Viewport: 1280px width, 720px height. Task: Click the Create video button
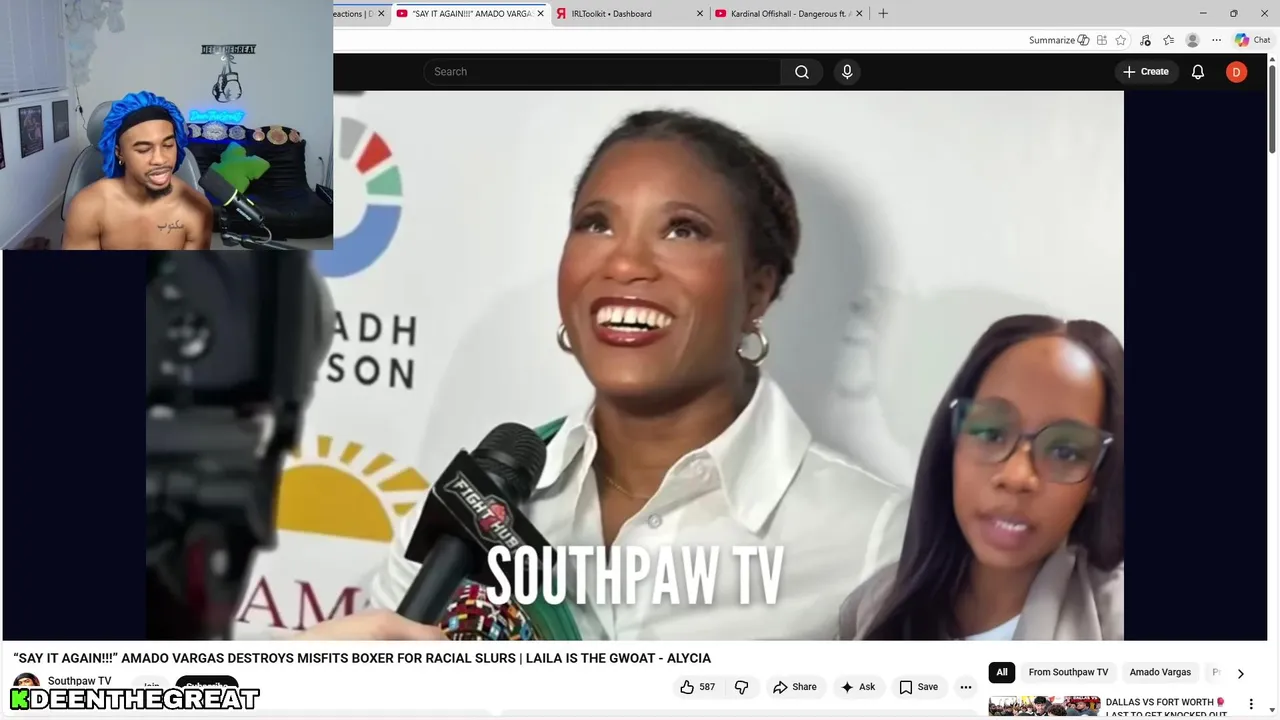click(1145, 72)
